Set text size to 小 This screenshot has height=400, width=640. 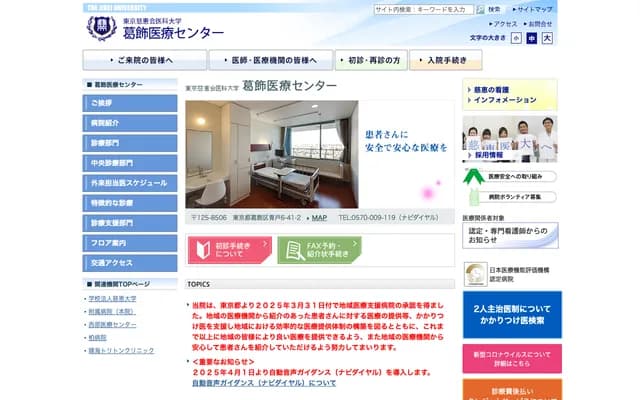(516, 38)
